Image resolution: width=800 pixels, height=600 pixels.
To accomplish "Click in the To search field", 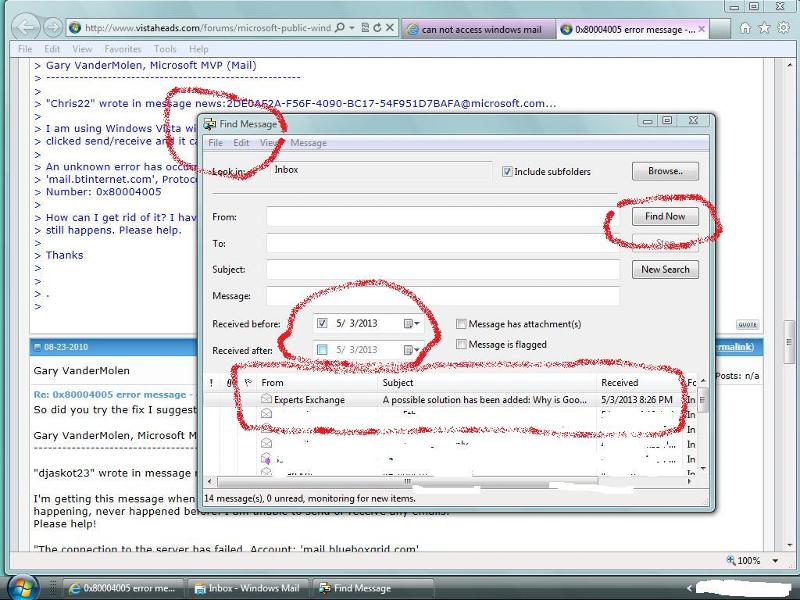I will coord(443,243).
